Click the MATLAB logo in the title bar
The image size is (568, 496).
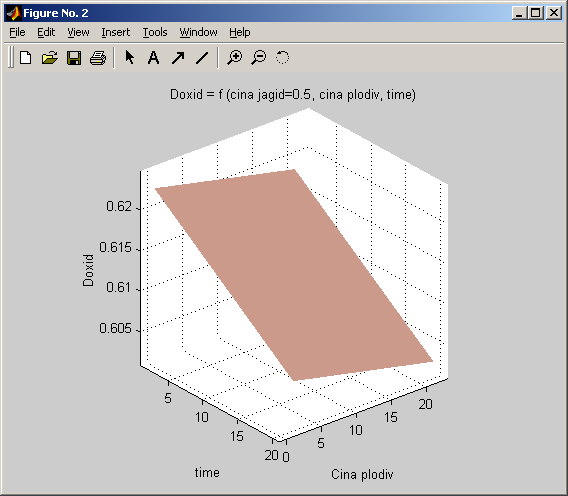point(14,13)
